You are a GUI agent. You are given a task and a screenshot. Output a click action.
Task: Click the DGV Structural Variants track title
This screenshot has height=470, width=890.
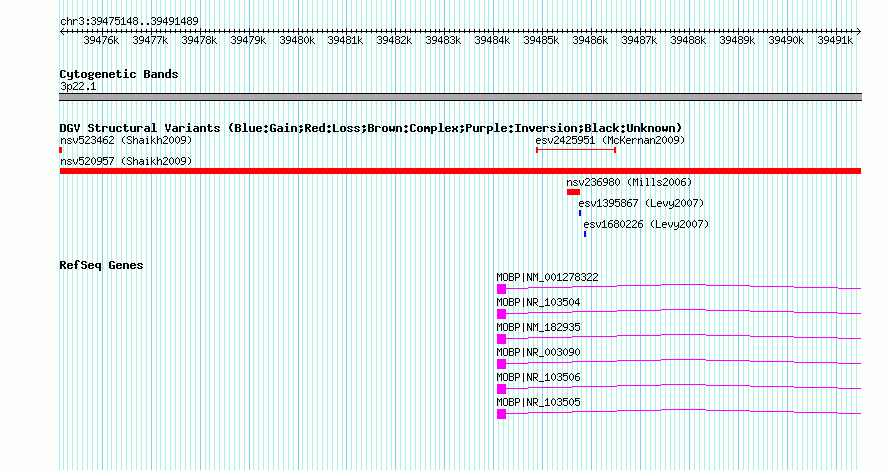[371, 128]
